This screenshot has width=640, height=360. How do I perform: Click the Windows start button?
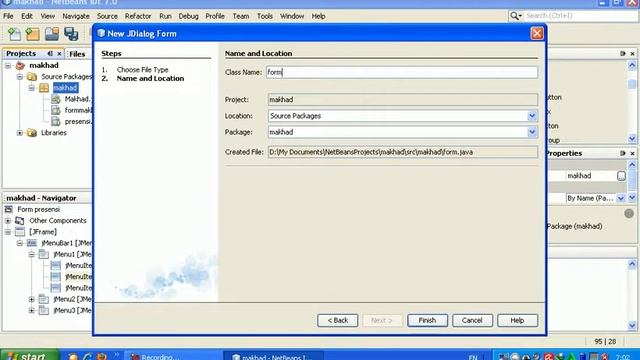(x=29, y=356)
